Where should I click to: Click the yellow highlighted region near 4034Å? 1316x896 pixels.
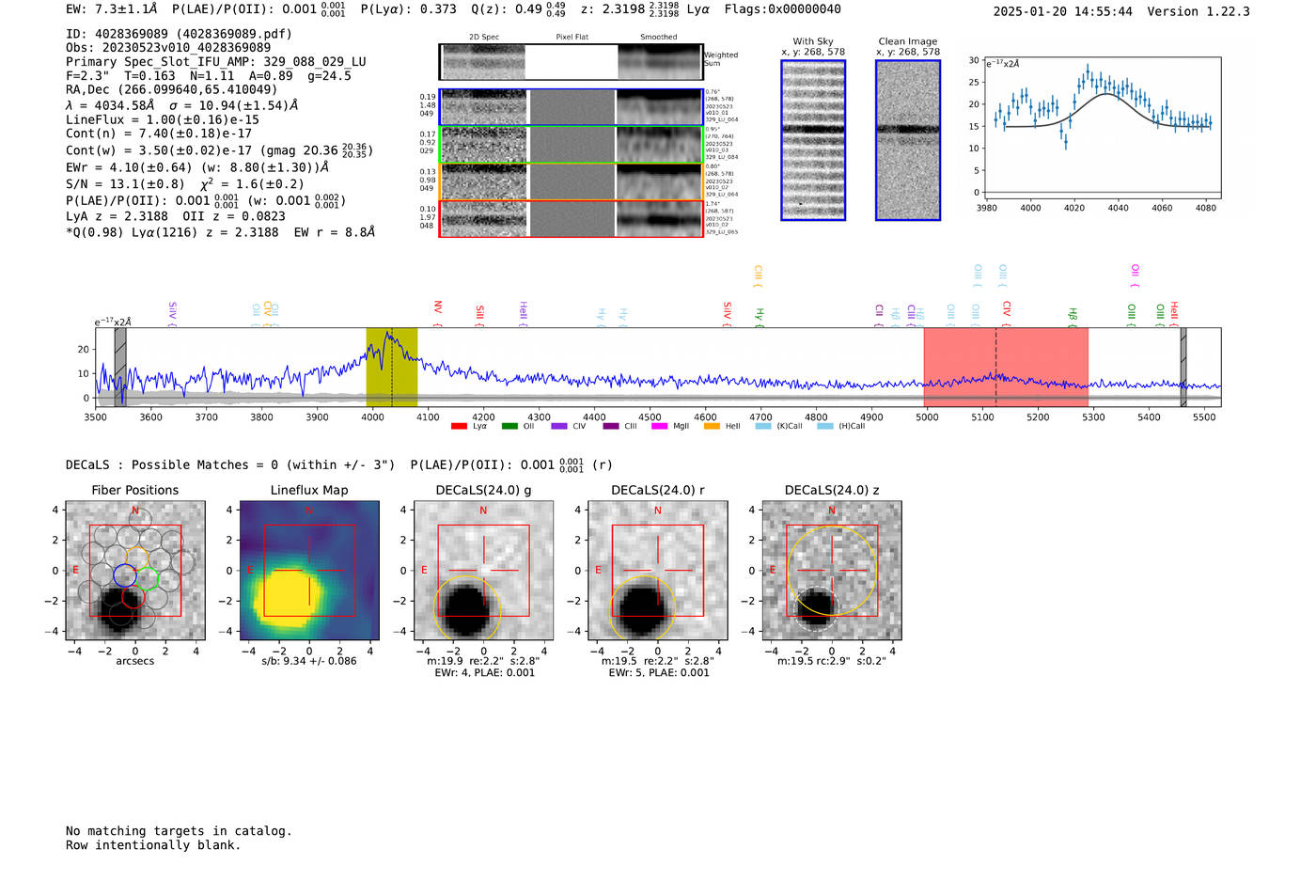(x=392, y=368)
